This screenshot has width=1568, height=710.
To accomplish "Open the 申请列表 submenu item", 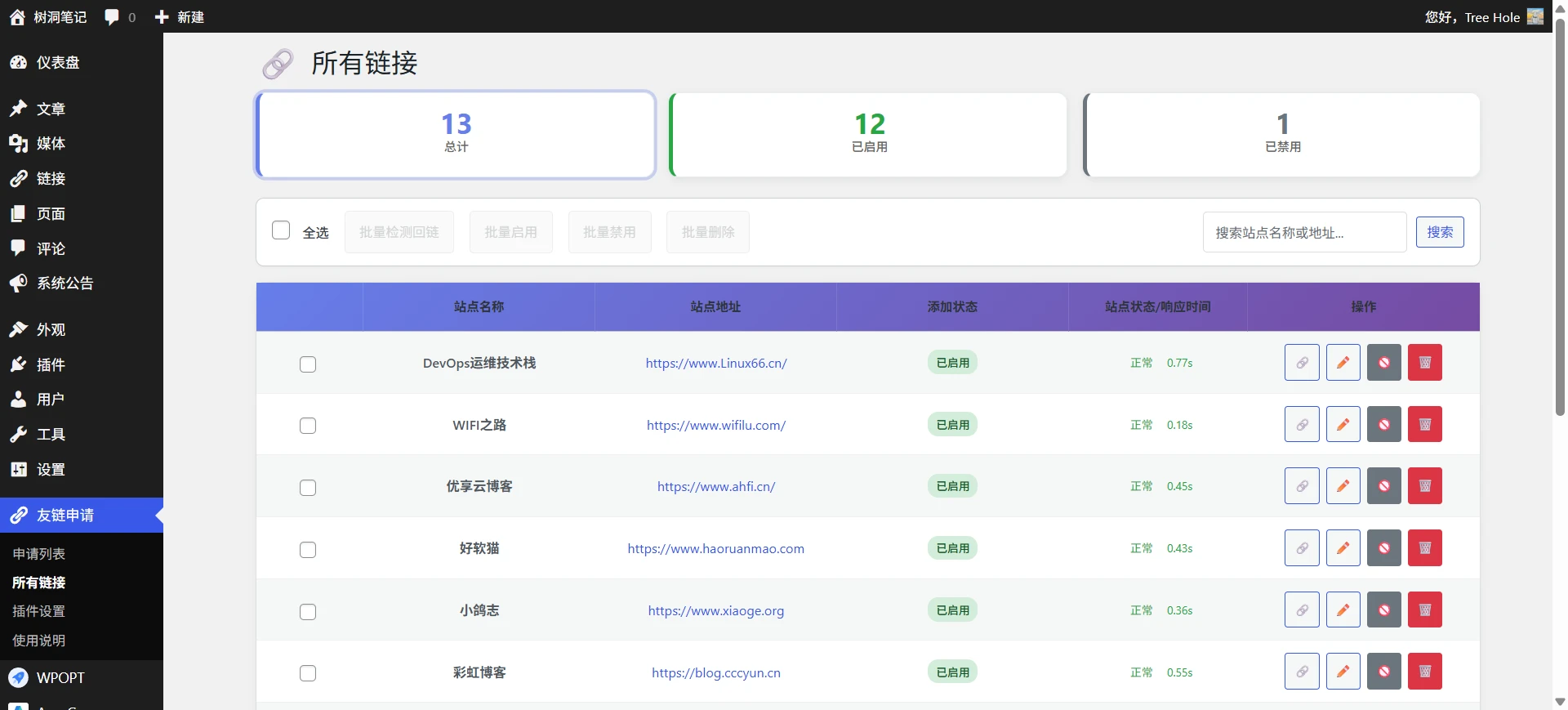I will pyautogui.click(x=38, y=554).
